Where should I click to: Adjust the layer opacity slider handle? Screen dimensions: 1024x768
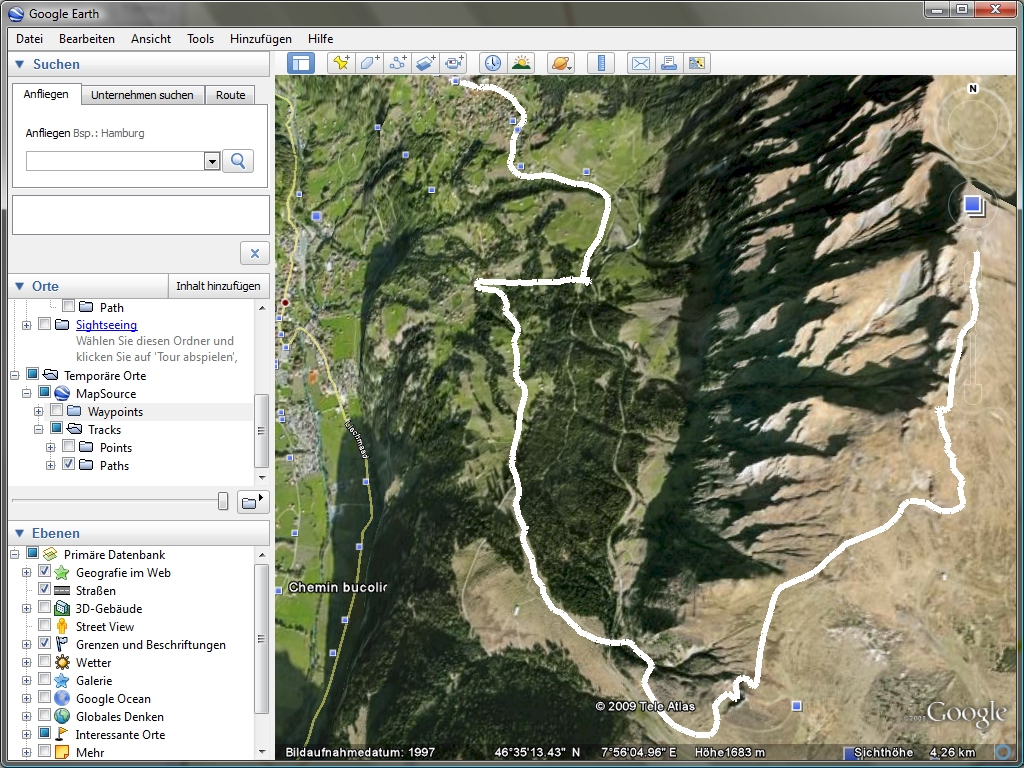223,501
